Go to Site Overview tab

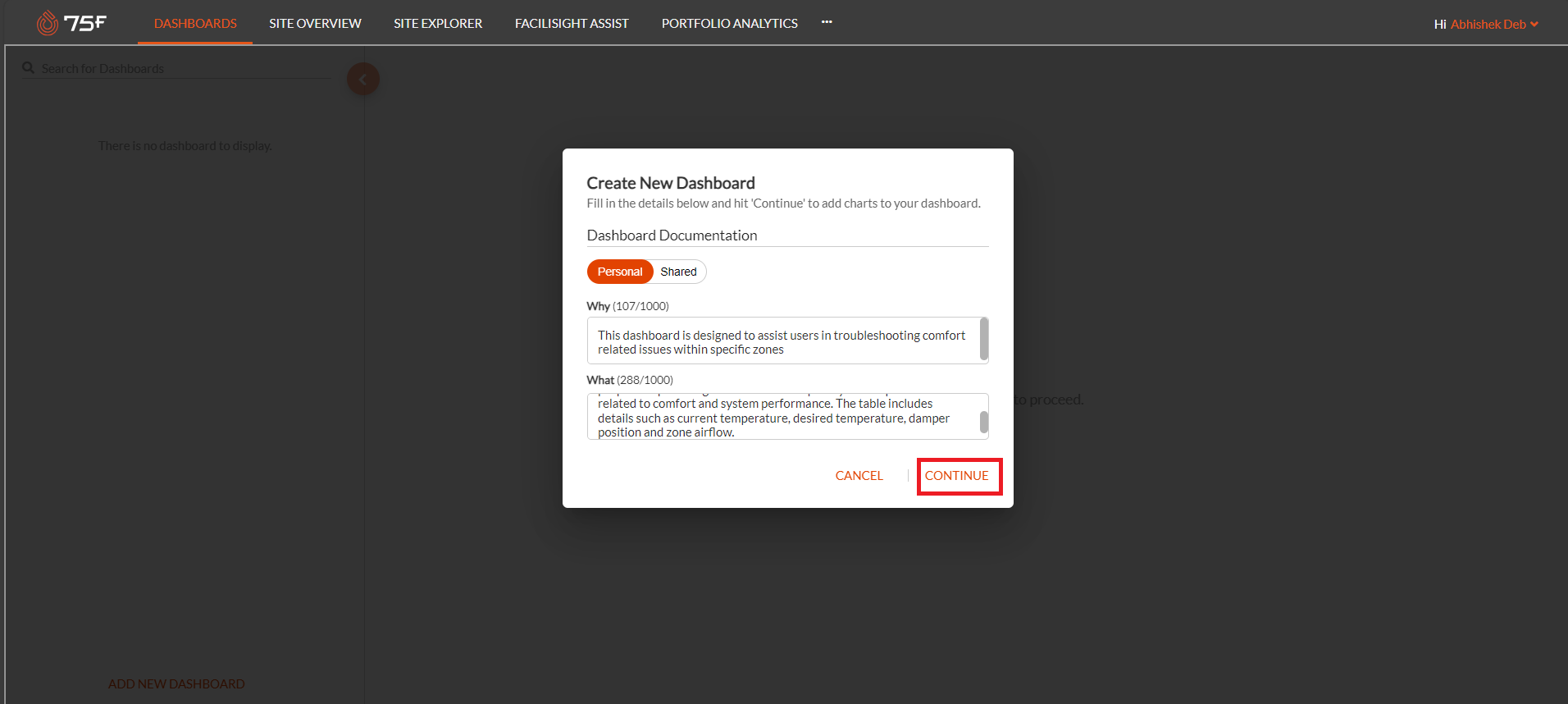(x=315, y=23)
